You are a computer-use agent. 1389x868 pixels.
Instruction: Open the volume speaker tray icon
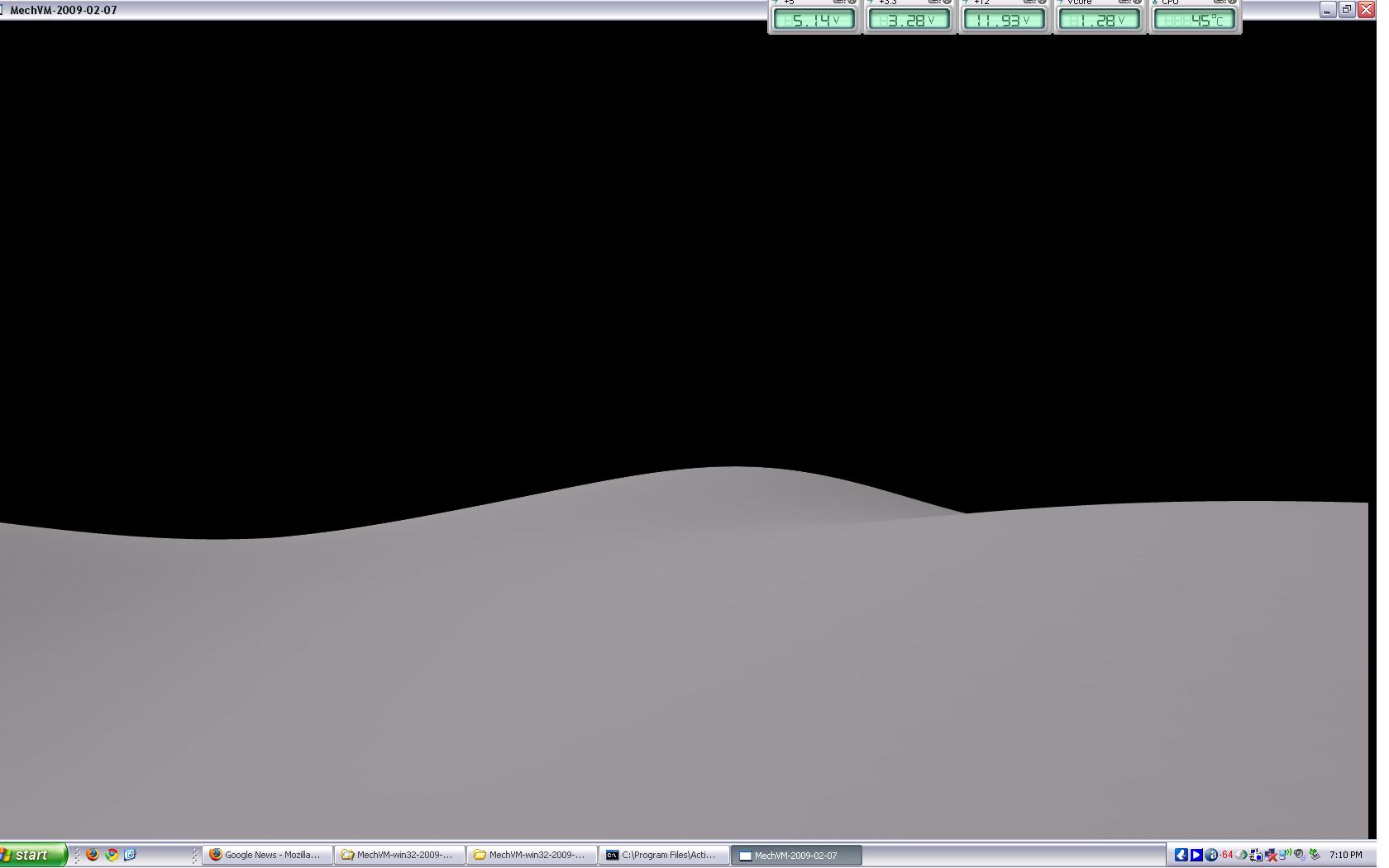pyautogui.click(x=1300, y=855)
